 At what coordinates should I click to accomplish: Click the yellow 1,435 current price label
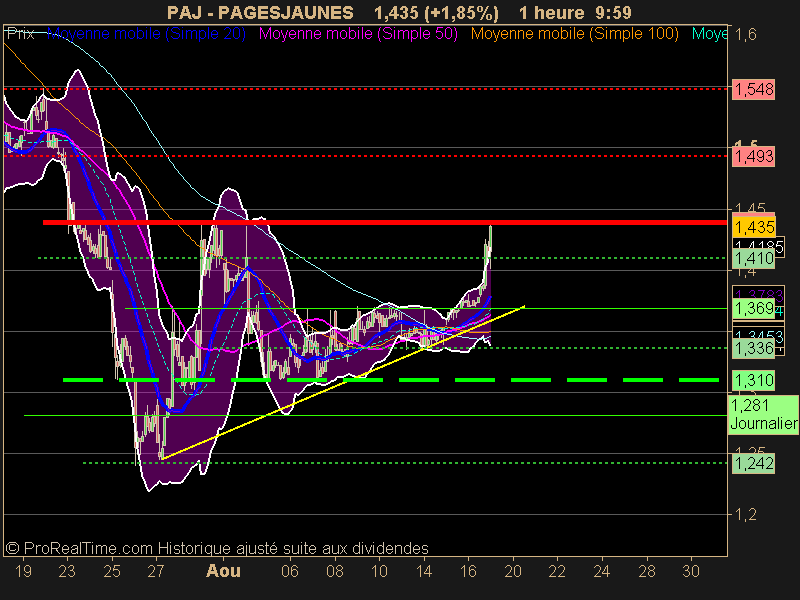(x=754, y=227)
